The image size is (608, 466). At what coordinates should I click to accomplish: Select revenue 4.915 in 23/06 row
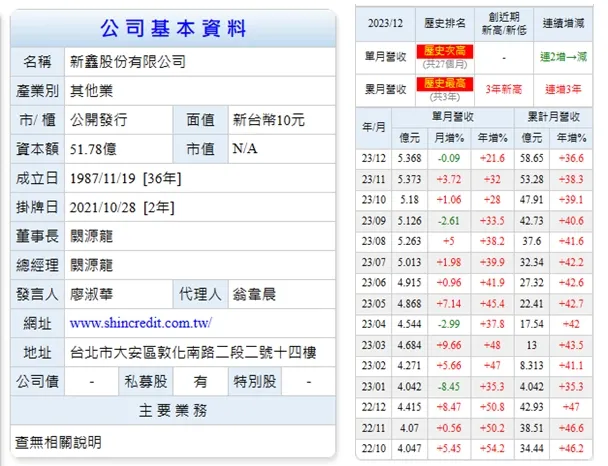pyautogui.click(x=409, y=283)
